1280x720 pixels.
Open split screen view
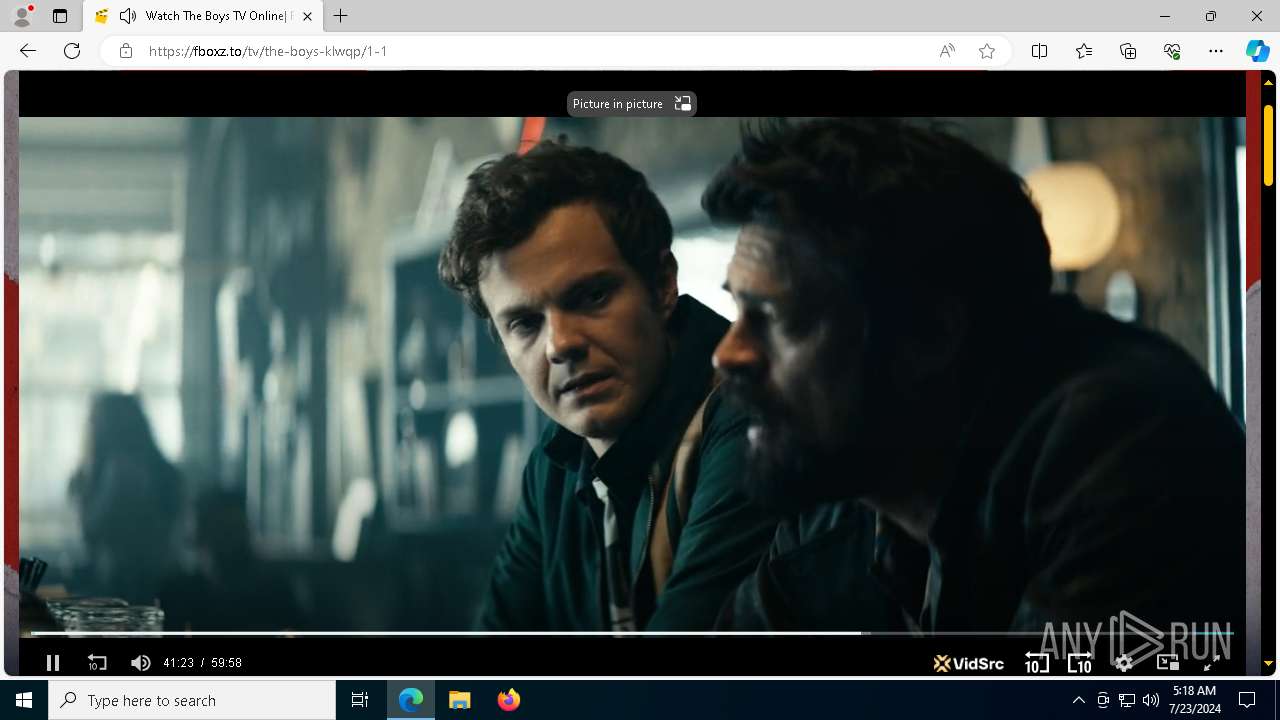coord(1039,51)
